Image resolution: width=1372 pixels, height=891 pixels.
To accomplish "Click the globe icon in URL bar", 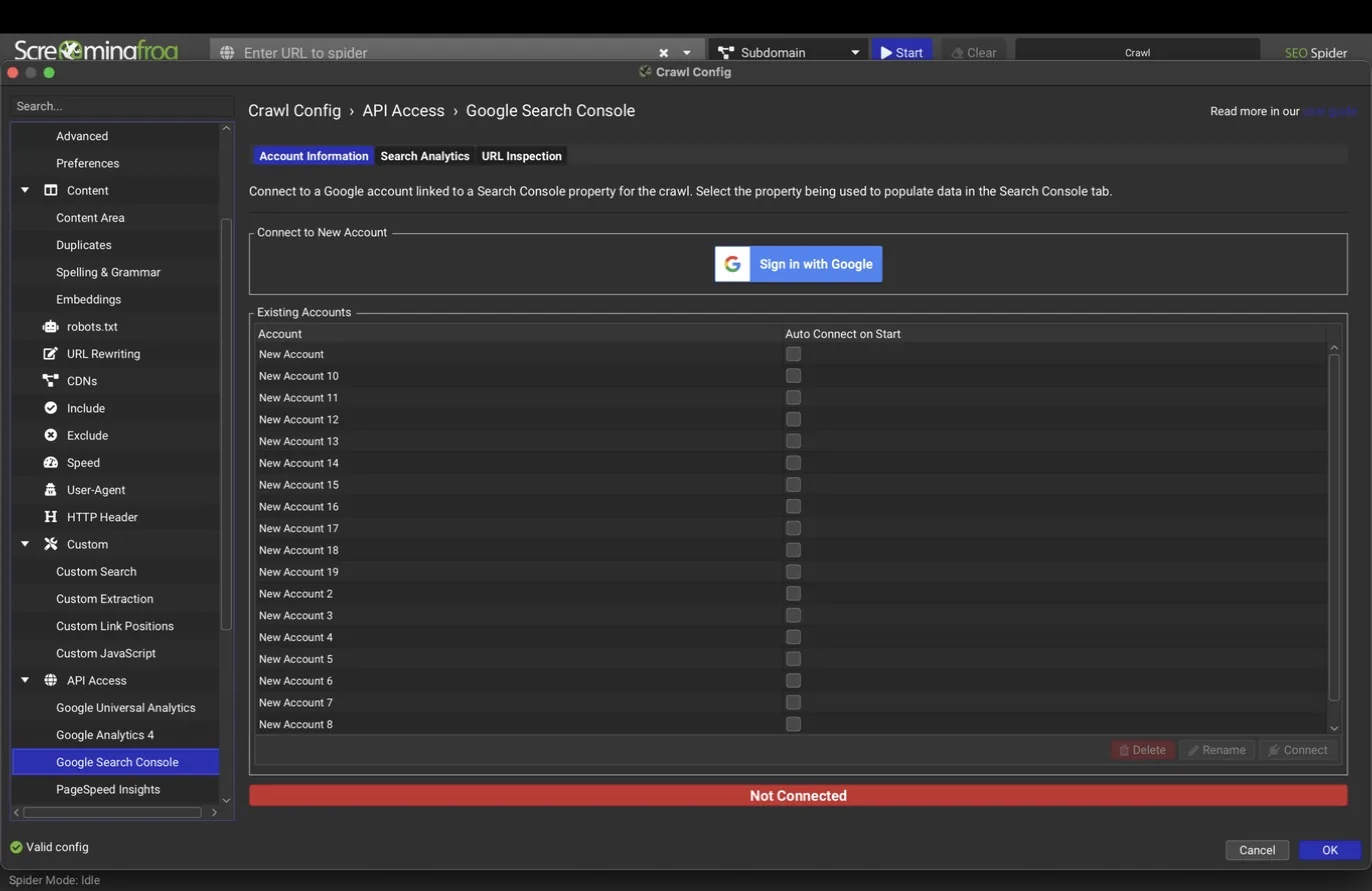I will coord(227,53).
